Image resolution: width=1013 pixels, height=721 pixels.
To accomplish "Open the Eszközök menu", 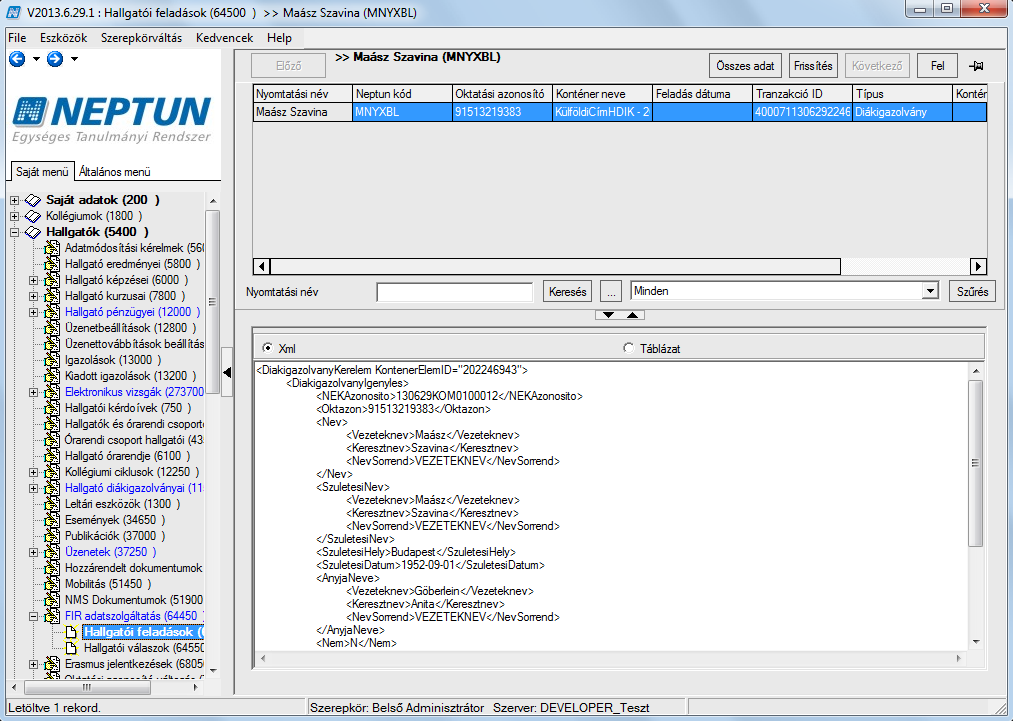I will pyautogui.click(x=63, y=38).
